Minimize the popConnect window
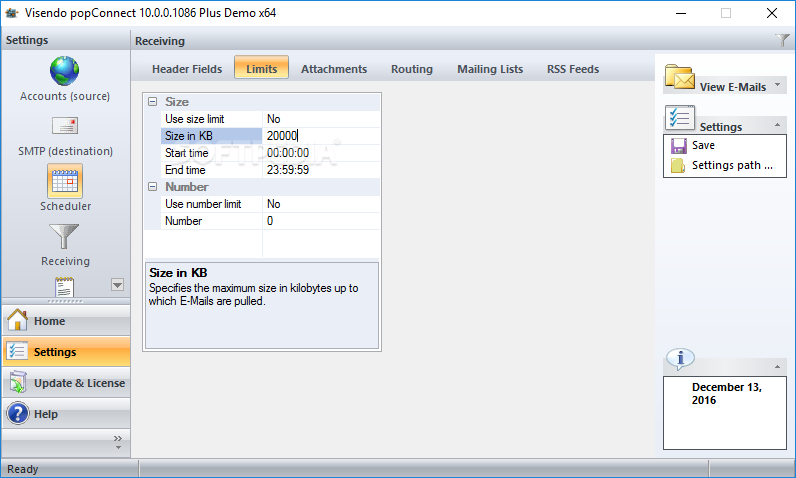This screenshot has height=478, width=796. 681,13
